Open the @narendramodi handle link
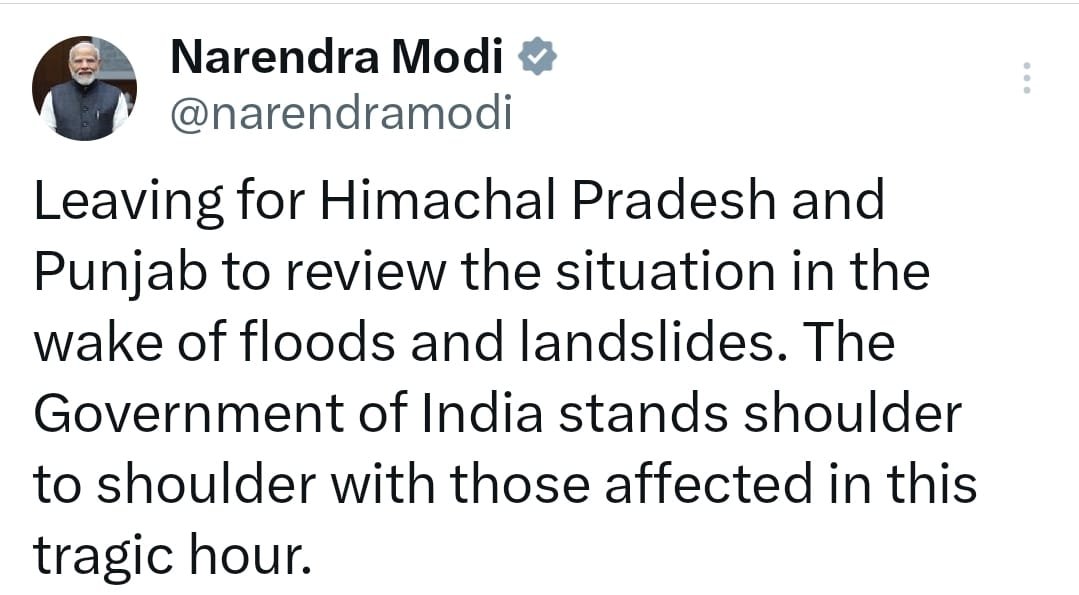 coord(341,113)
